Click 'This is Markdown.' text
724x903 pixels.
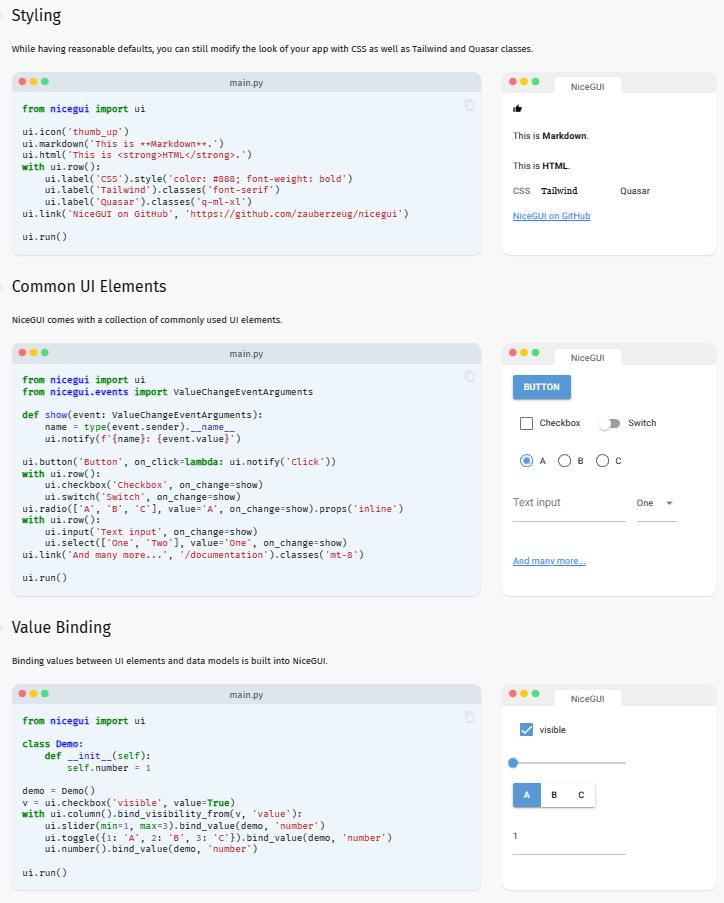coord(551,136)
